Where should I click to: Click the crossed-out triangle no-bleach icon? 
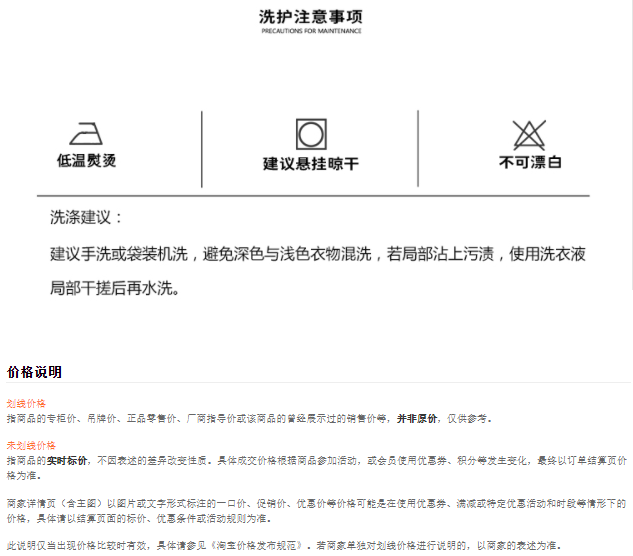(x=529, y=135)
